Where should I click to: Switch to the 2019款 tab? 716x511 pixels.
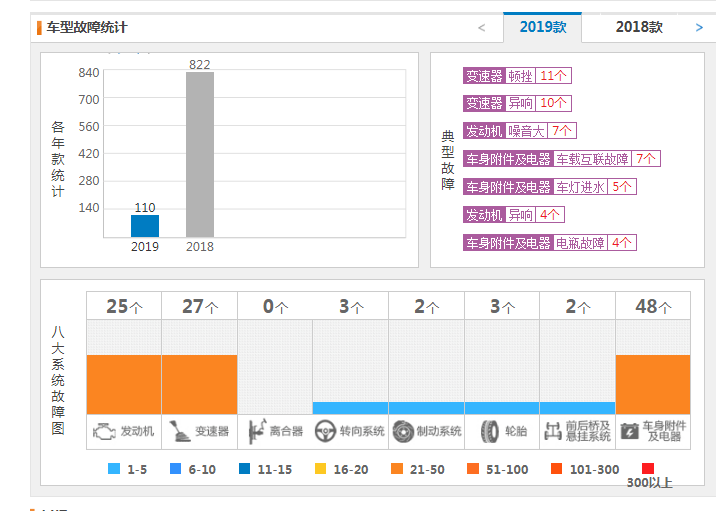pyautogui.click(x=543, y=27)
